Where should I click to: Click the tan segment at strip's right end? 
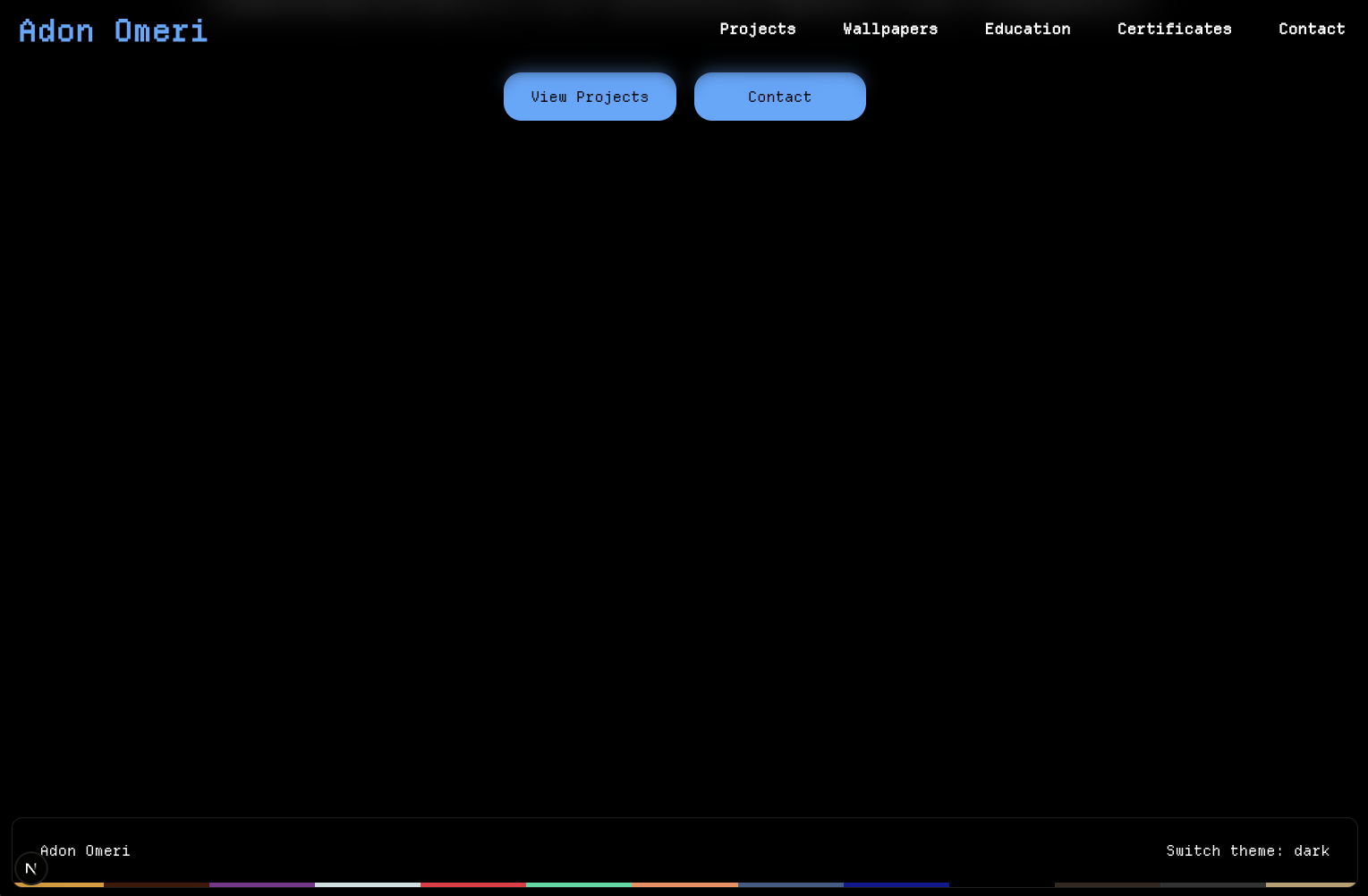point(1310,884)
